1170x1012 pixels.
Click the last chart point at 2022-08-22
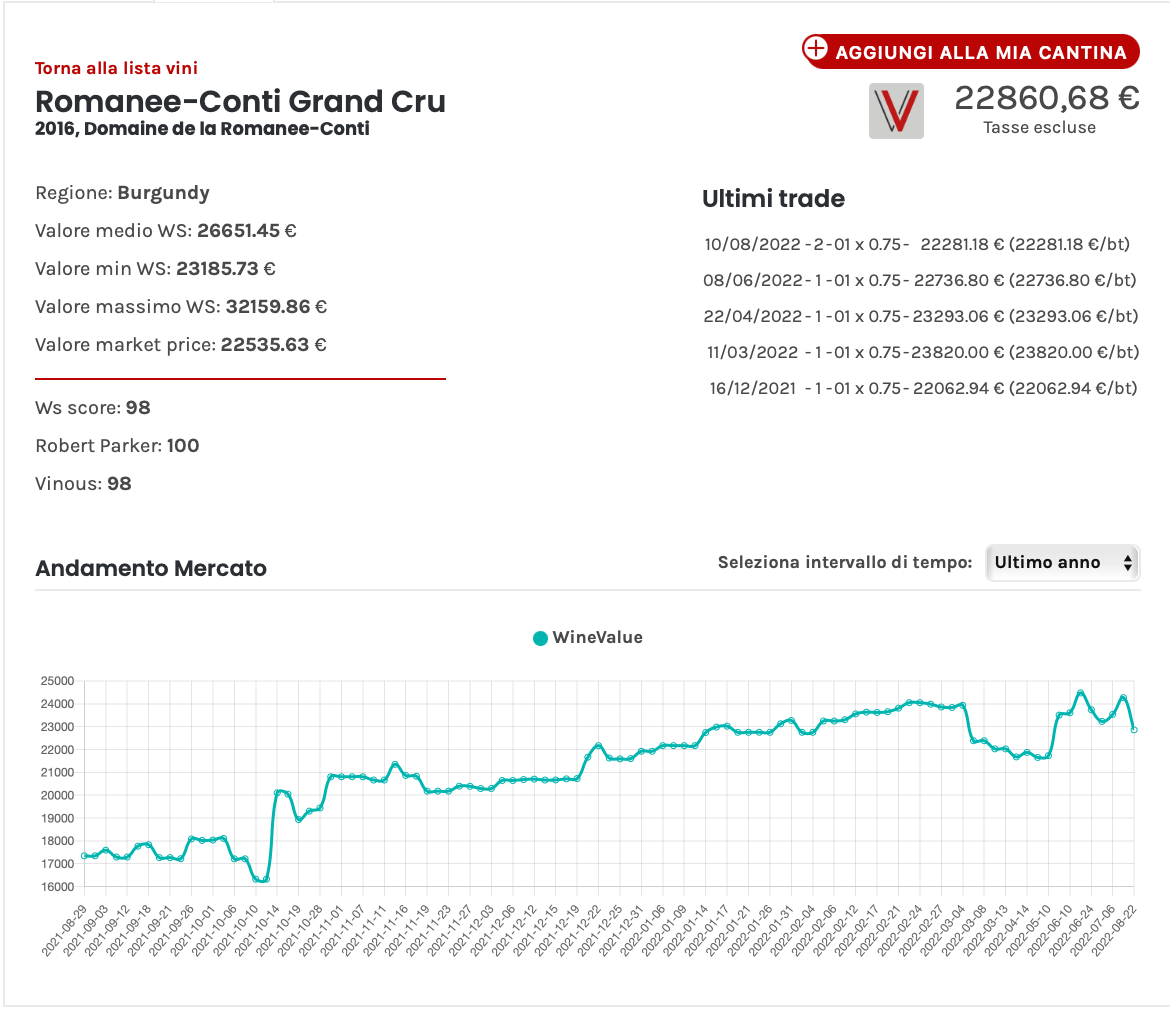coord(1134,730)
